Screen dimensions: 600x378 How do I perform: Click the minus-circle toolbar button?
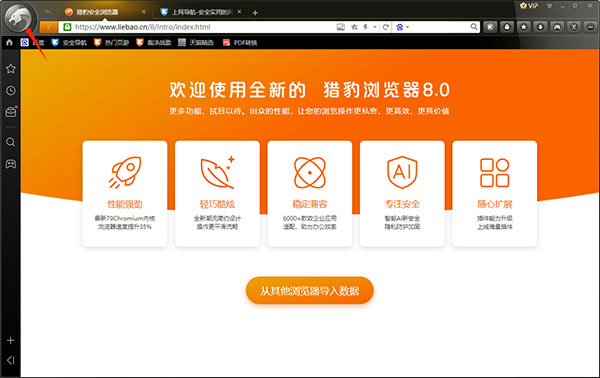pos(591,27)
